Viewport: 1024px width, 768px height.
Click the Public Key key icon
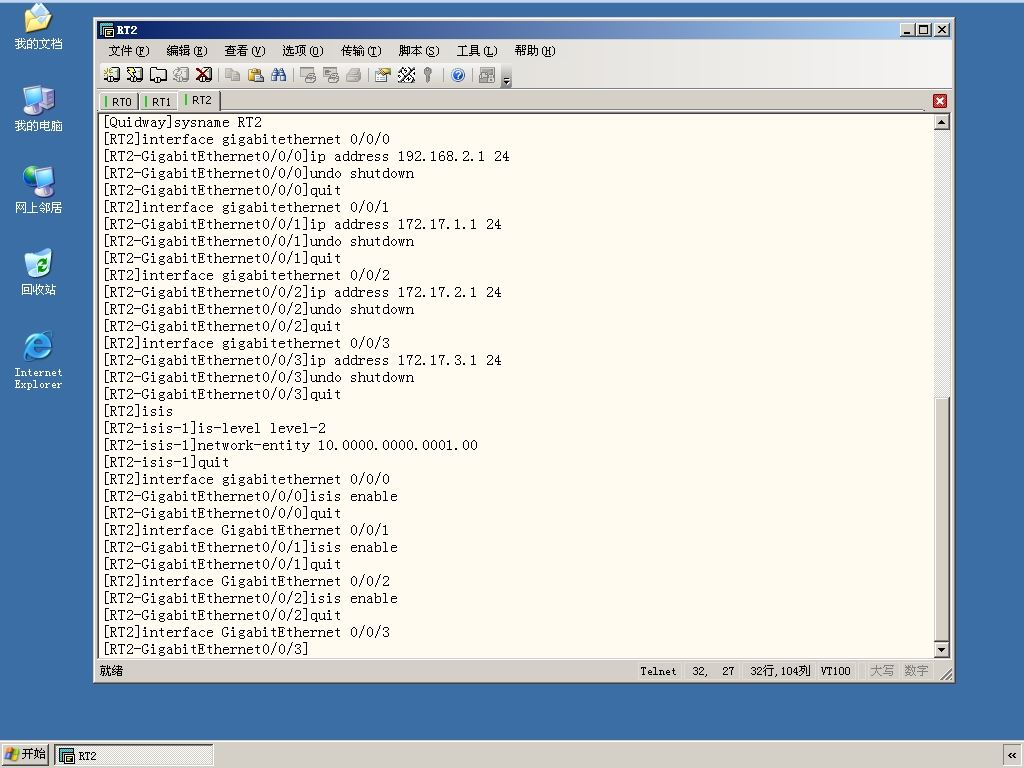pos(428,75)
